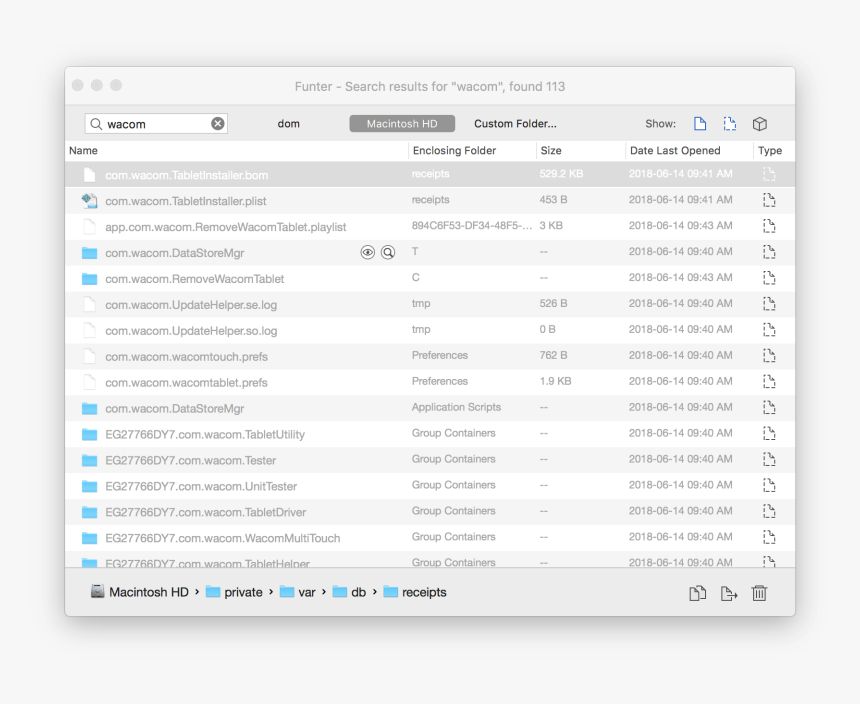Screen dimensions: 860x704
Task: Select com.wacom.TabletInstaller.bom row
Action: pos(430,174)
